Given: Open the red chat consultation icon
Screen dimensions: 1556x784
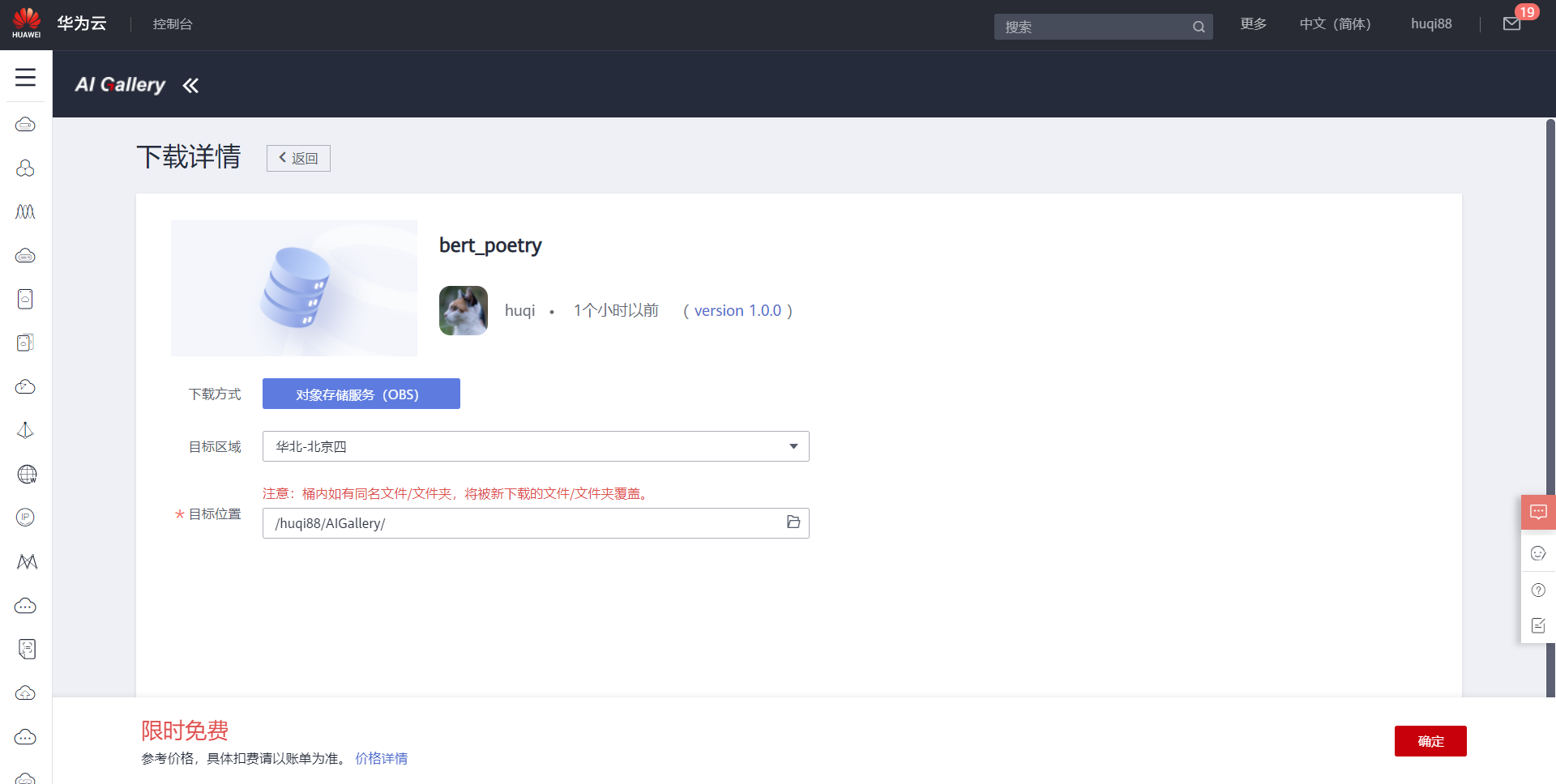Looking at the screenshot, I should coord(1538,512).
